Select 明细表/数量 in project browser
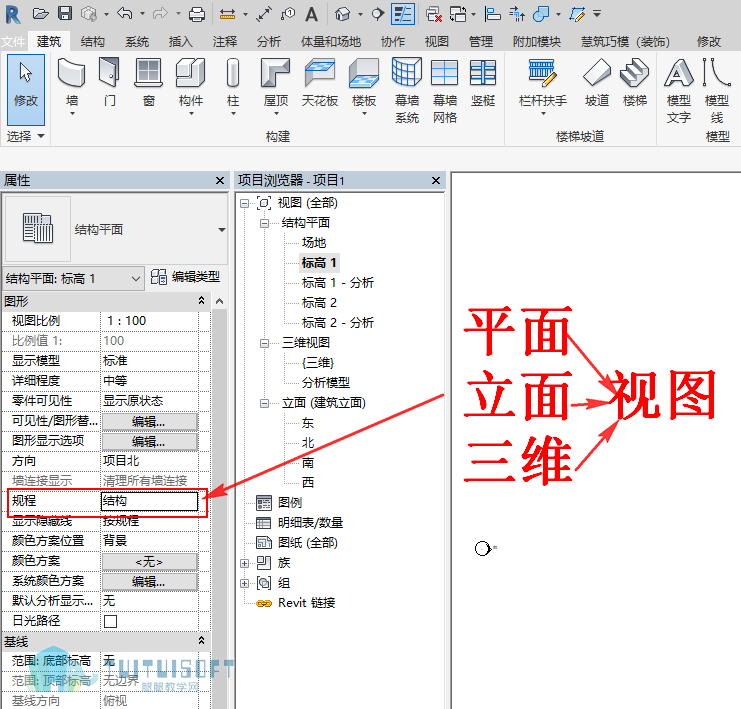Image resolution: width=741 pixels, height=709 pixels. 310,523
